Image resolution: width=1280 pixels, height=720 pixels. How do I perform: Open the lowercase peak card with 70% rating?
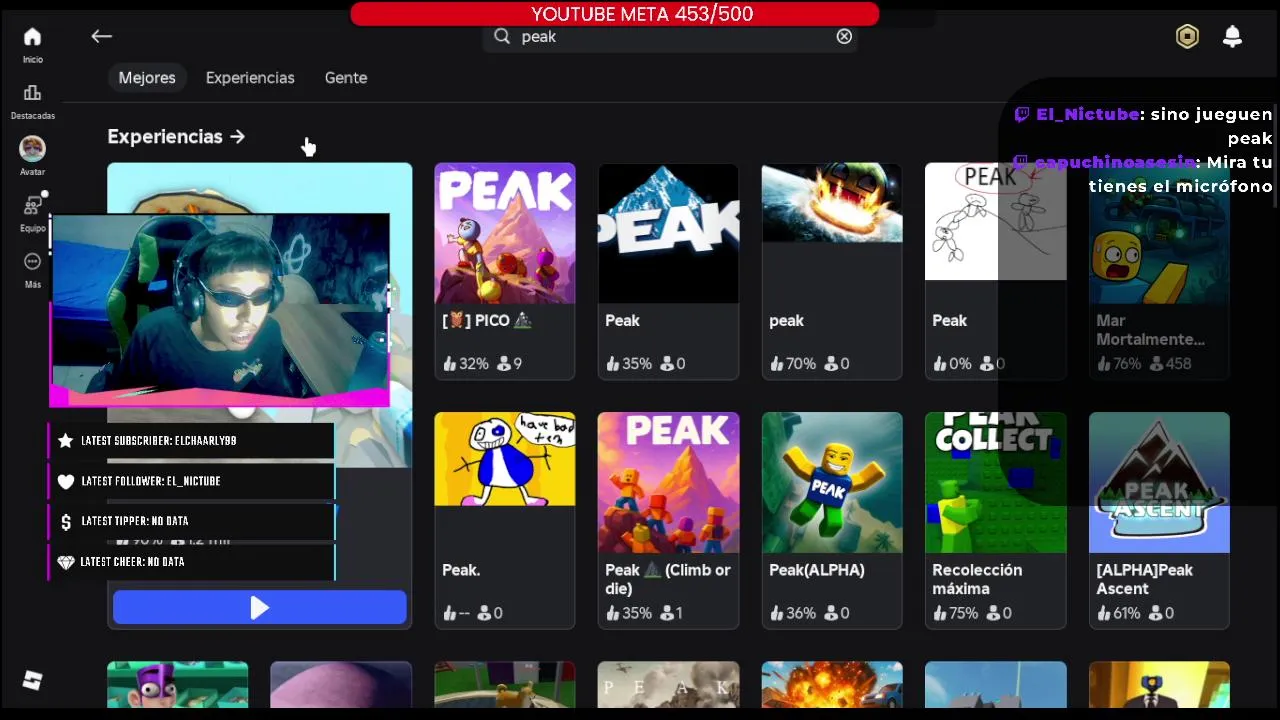tap(832, 271)
